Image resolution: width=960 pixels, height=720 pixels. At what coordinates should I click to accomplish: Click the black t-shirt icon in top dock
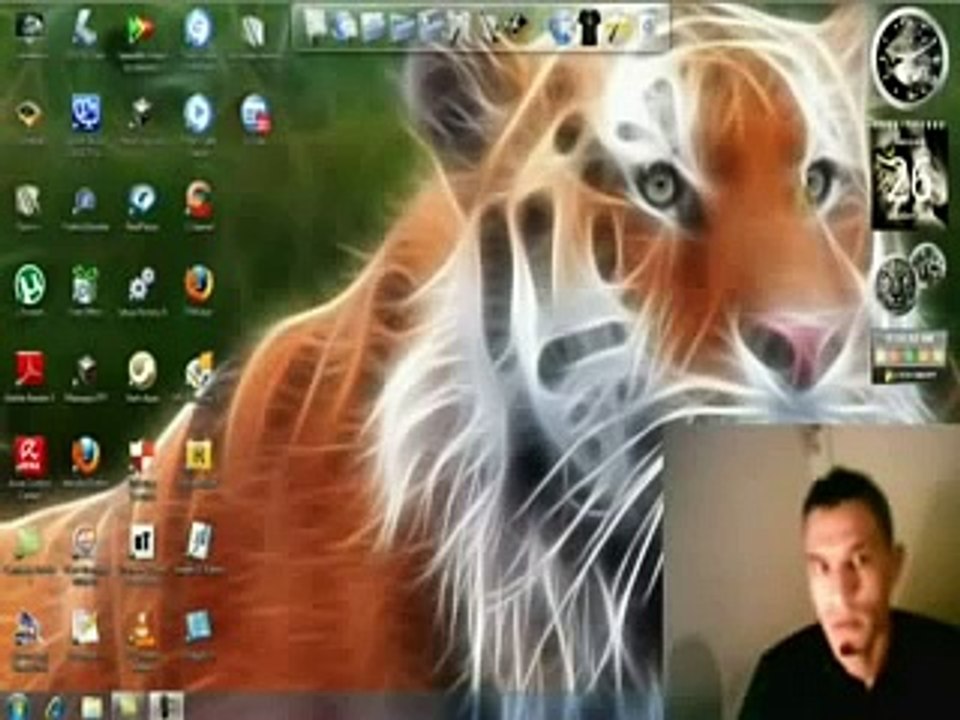tap(589, 29)
